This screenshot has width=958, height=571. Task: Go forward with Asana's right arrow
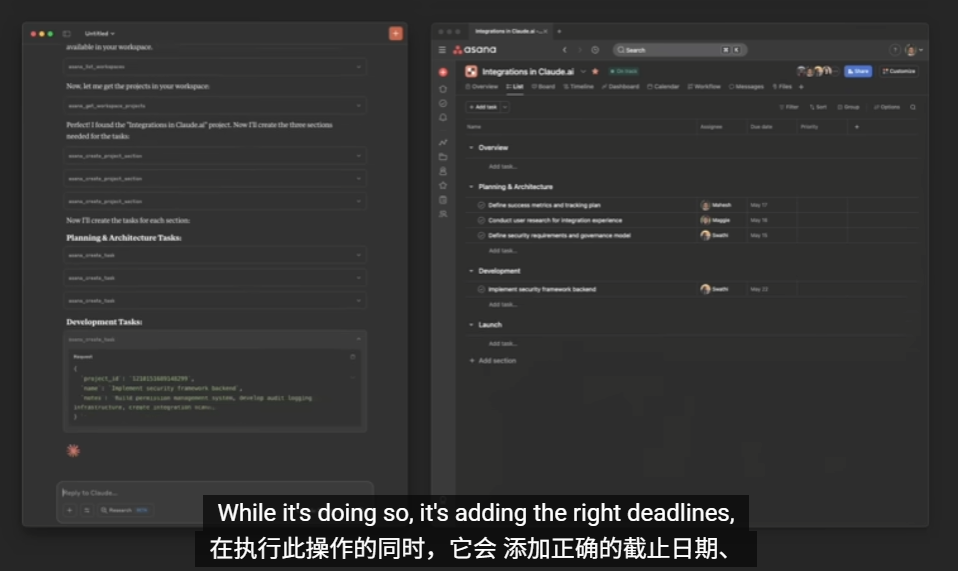580,50
